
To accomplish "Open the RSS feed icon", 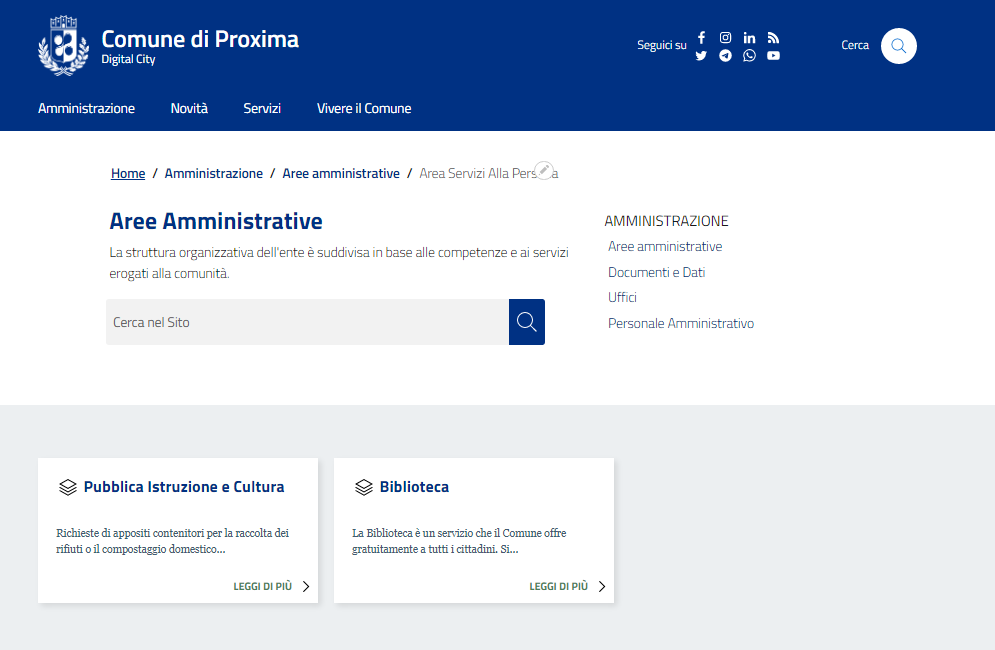I will (773, 38).
